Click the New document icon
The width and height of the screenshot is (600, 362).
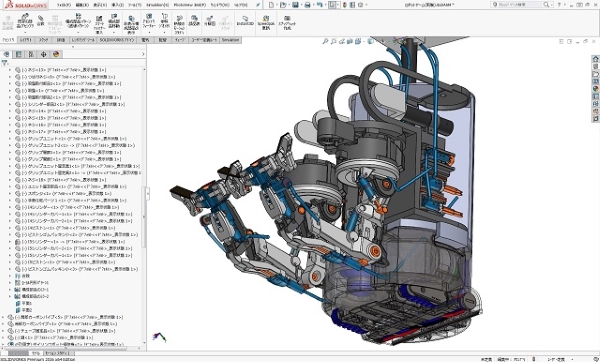coord(271,5)
